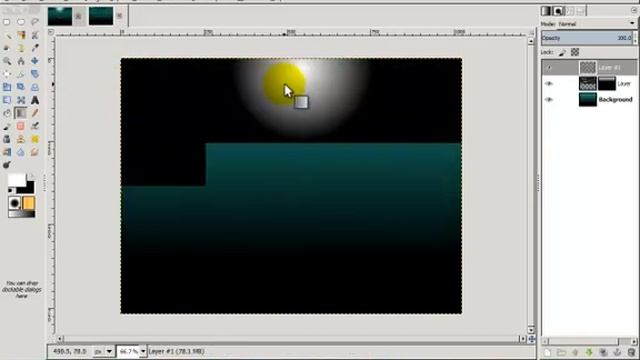Open the zoom percentage dropdown arrow
The width and height of the screenshot is (640, 360).
pos(143,351)
